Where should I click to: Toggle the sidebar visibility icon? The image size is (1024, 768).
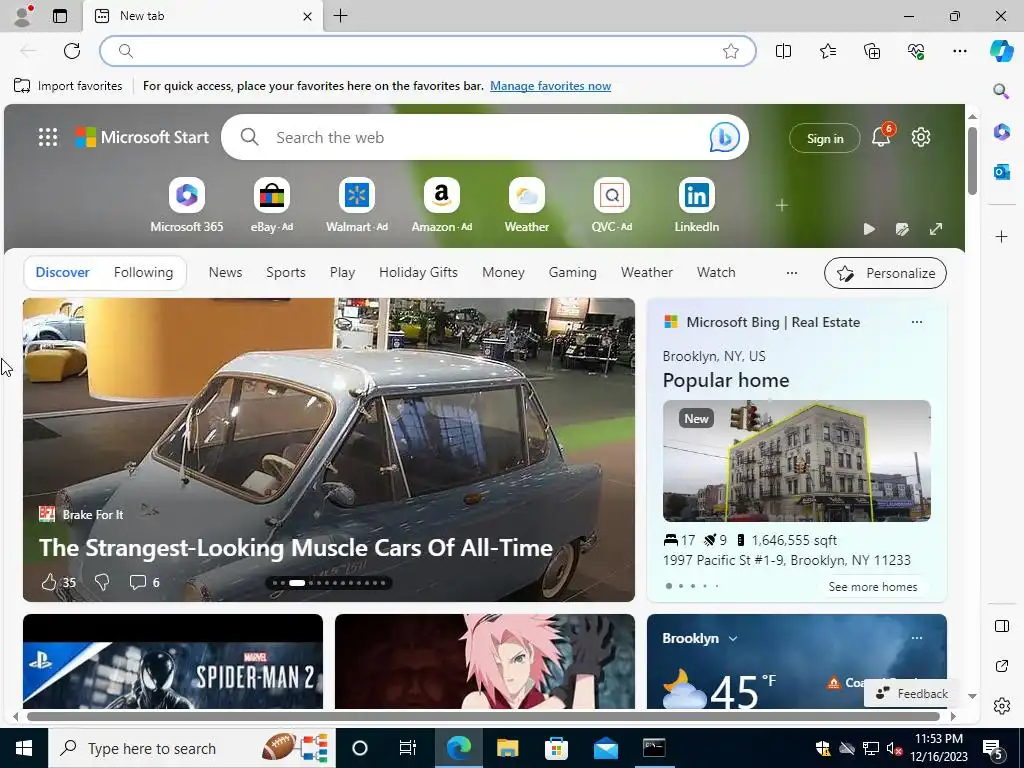pyautogui.click(x=1002, y=626)
